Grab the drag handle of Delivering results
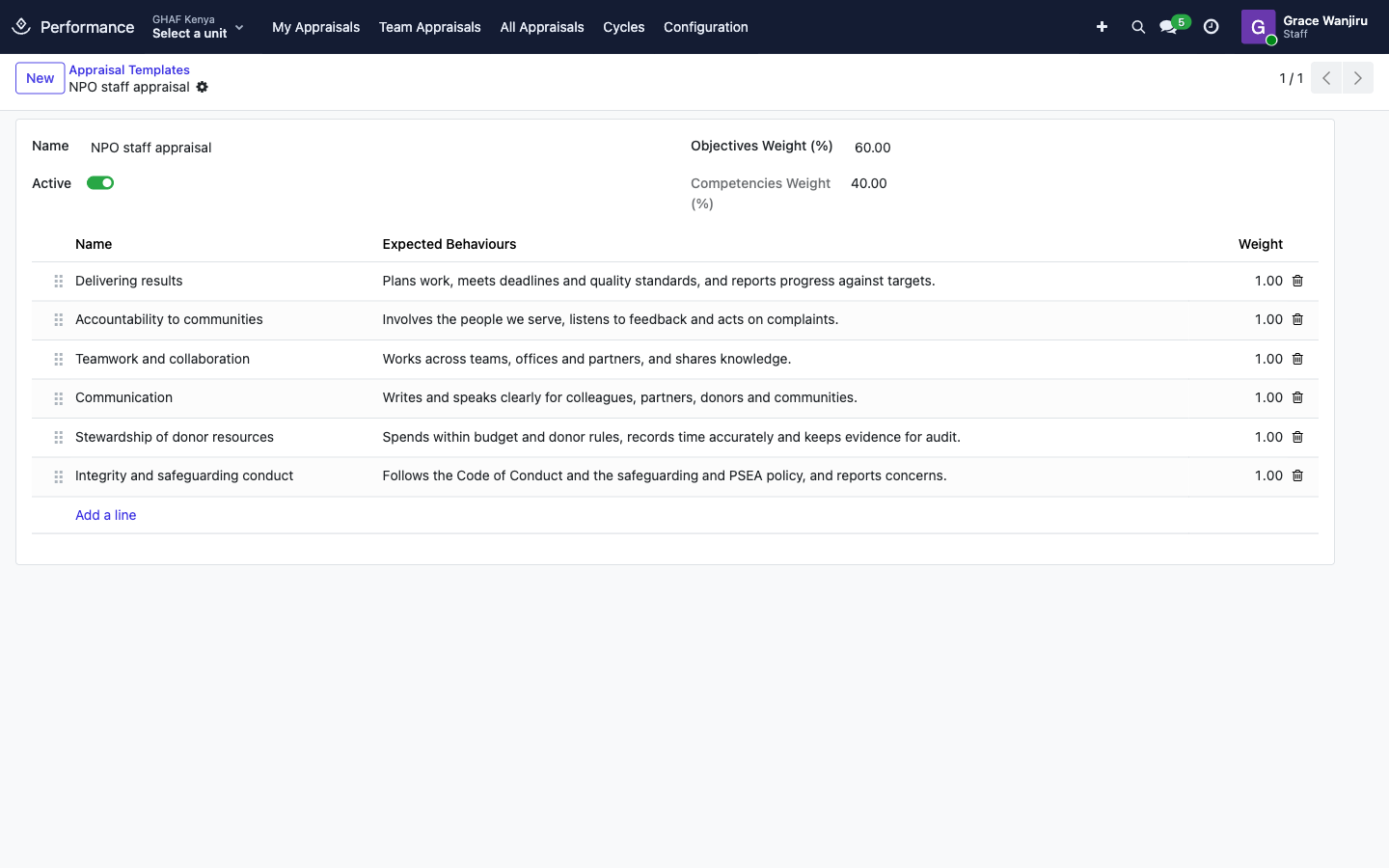 [x=59, y=282]
